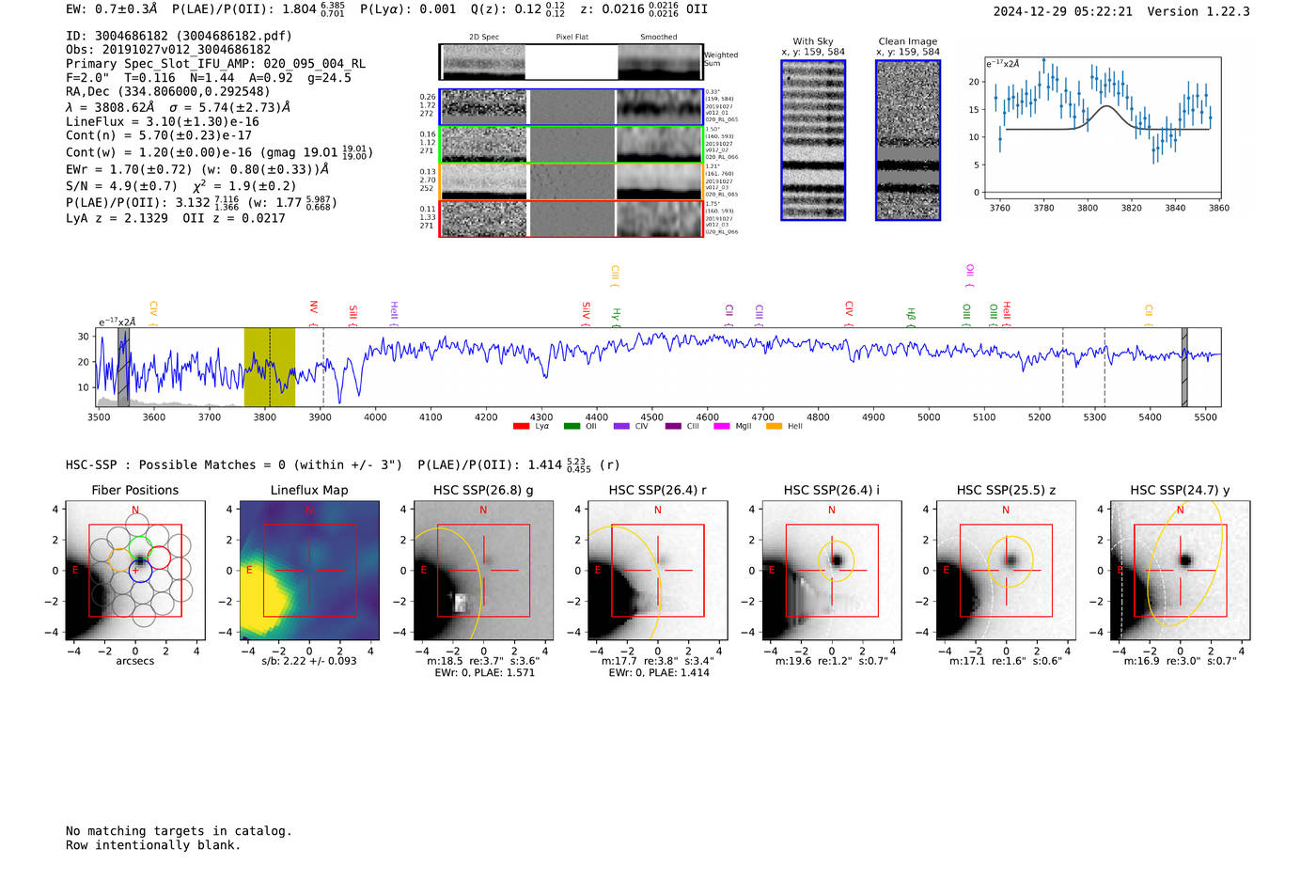
Task: Click the purple CIV legend swatch
Action: pos(621,427)
